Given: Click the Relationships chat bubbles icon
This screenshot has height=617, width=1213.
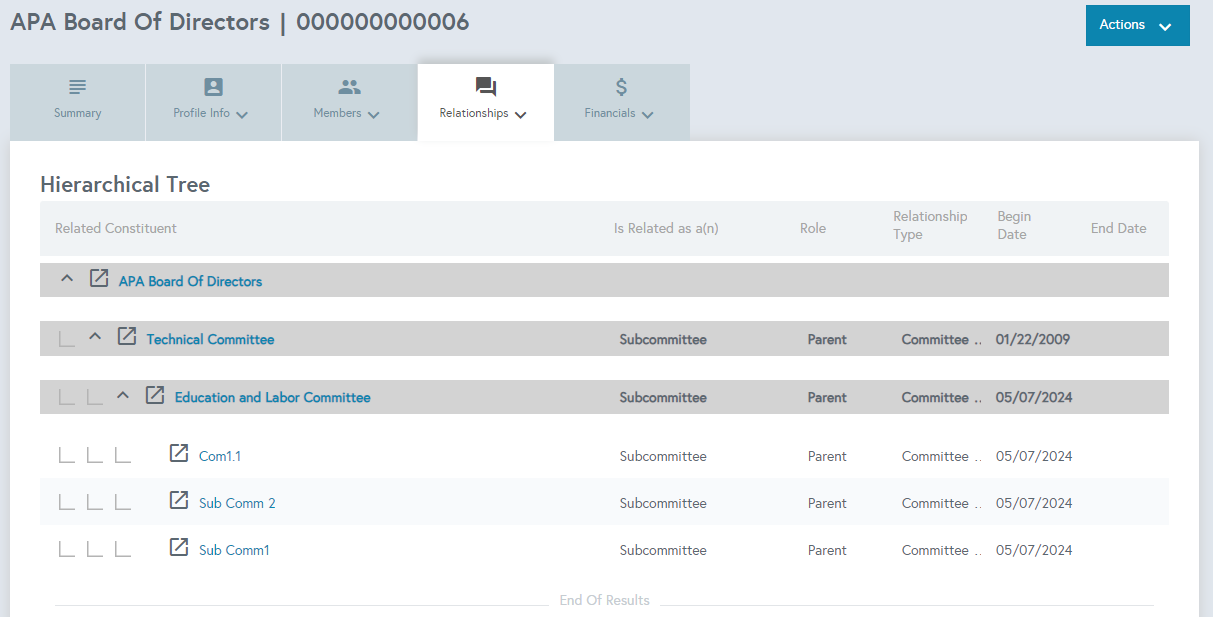Looking at the screenshot, I should point(486,87).
